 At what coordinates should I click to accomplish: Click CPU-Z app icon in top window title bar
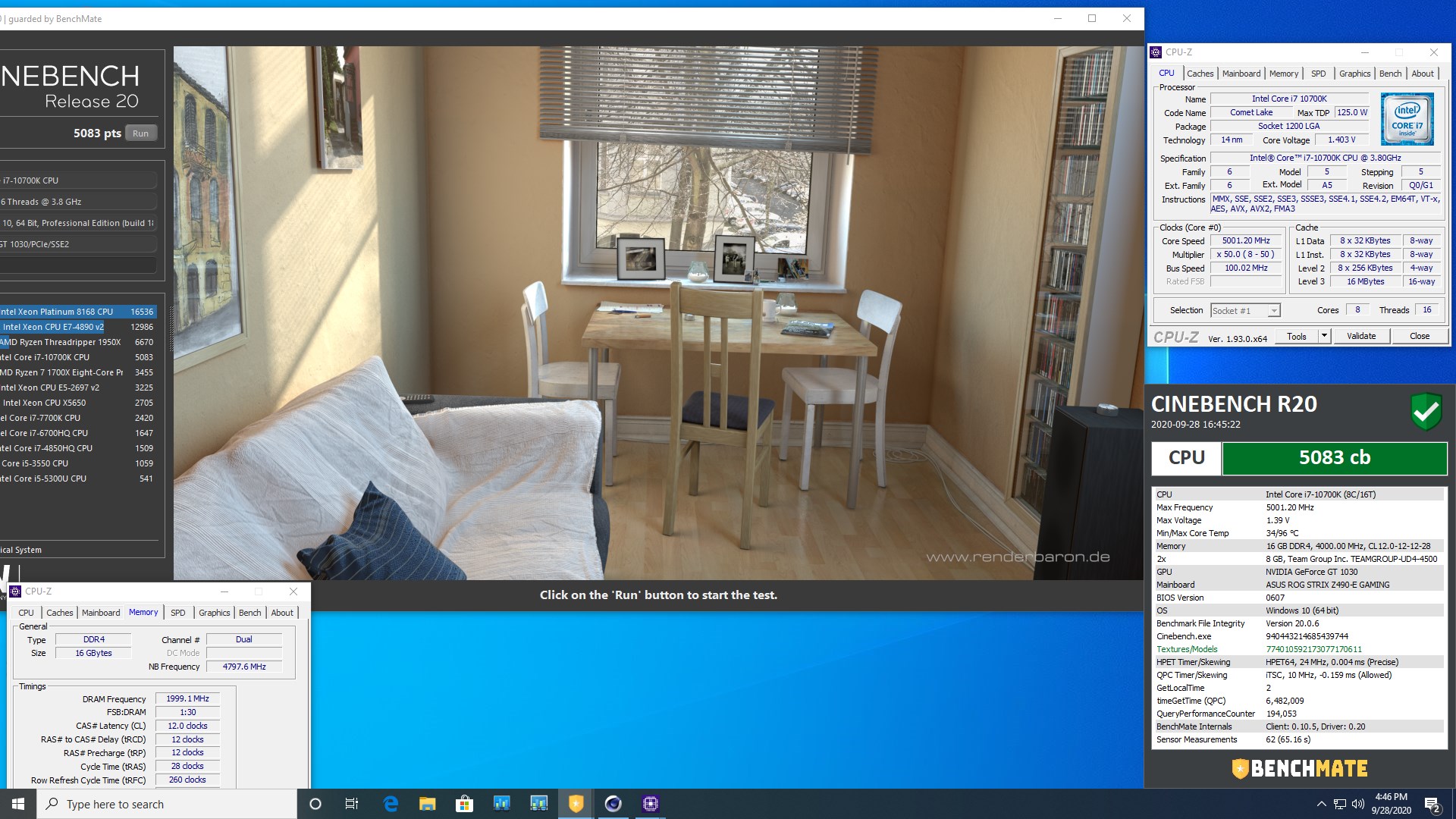click(x=1156, y=52)
